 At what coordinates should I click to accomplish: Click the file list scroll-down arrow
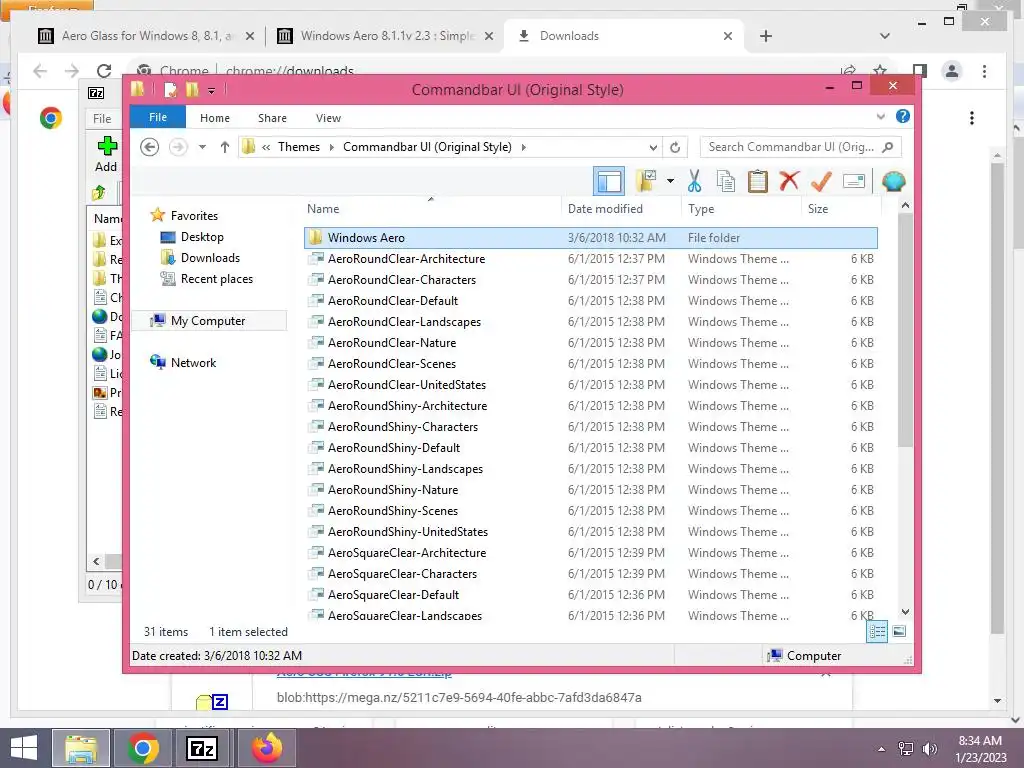click(x=905, y=612)
